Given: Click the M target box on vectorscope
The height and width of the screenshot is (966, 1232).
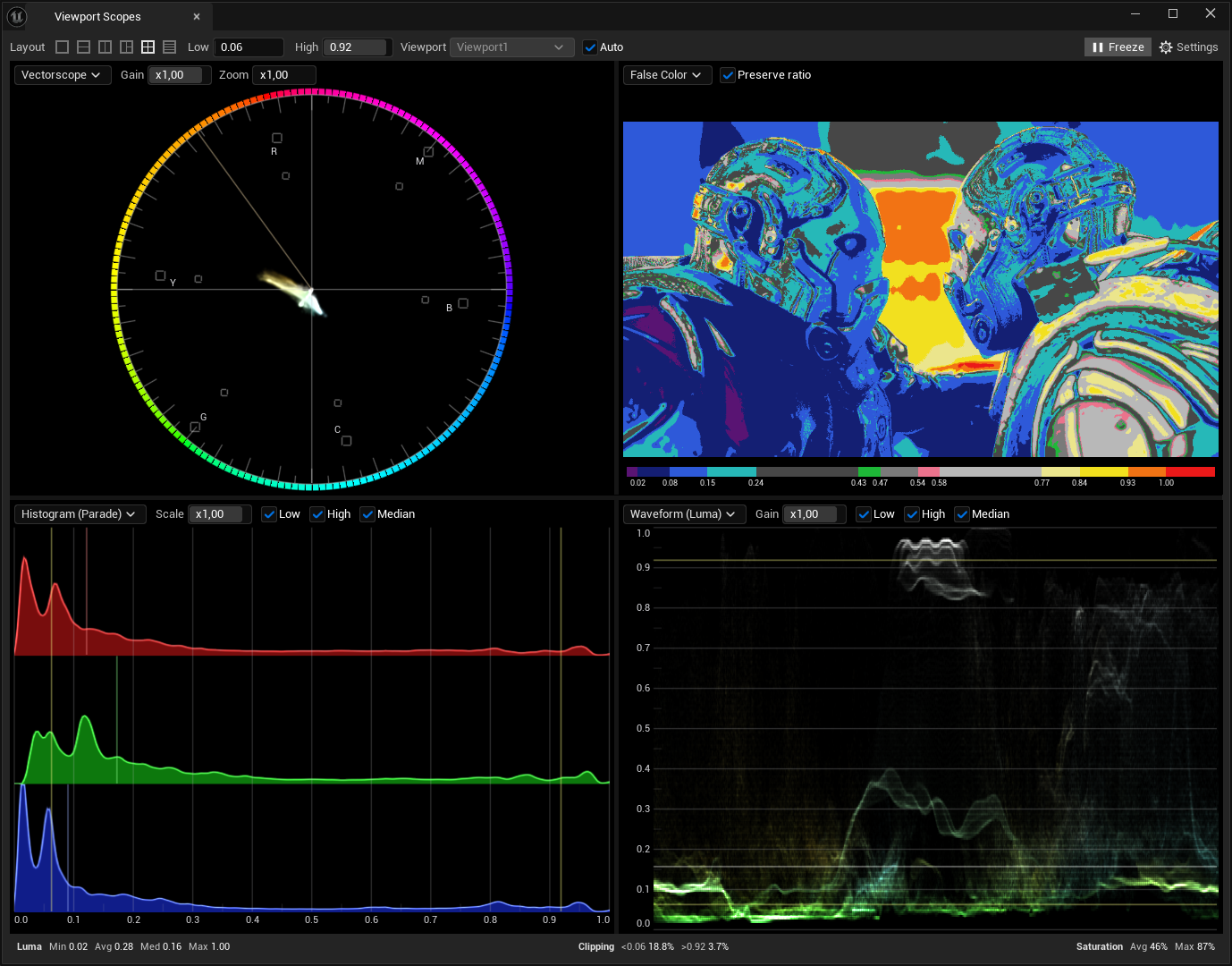Looking at the screenshot, I should 428,151.
